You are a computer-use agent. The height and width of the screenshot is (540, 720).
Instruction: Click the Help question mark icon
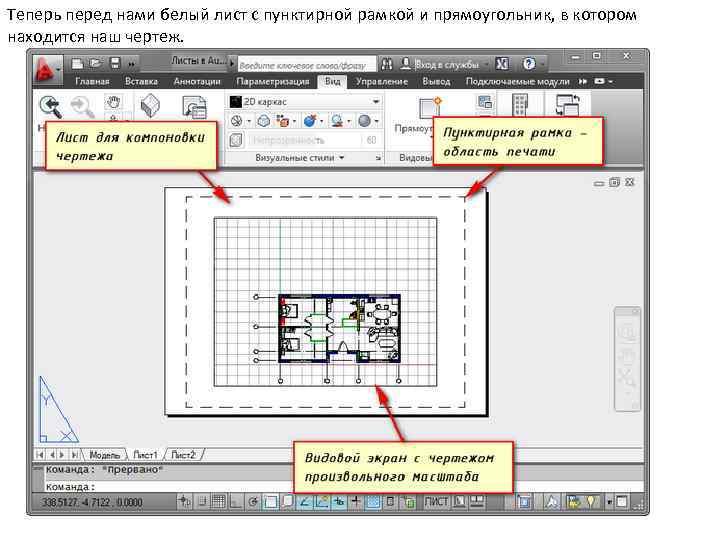tap(529, 64)
